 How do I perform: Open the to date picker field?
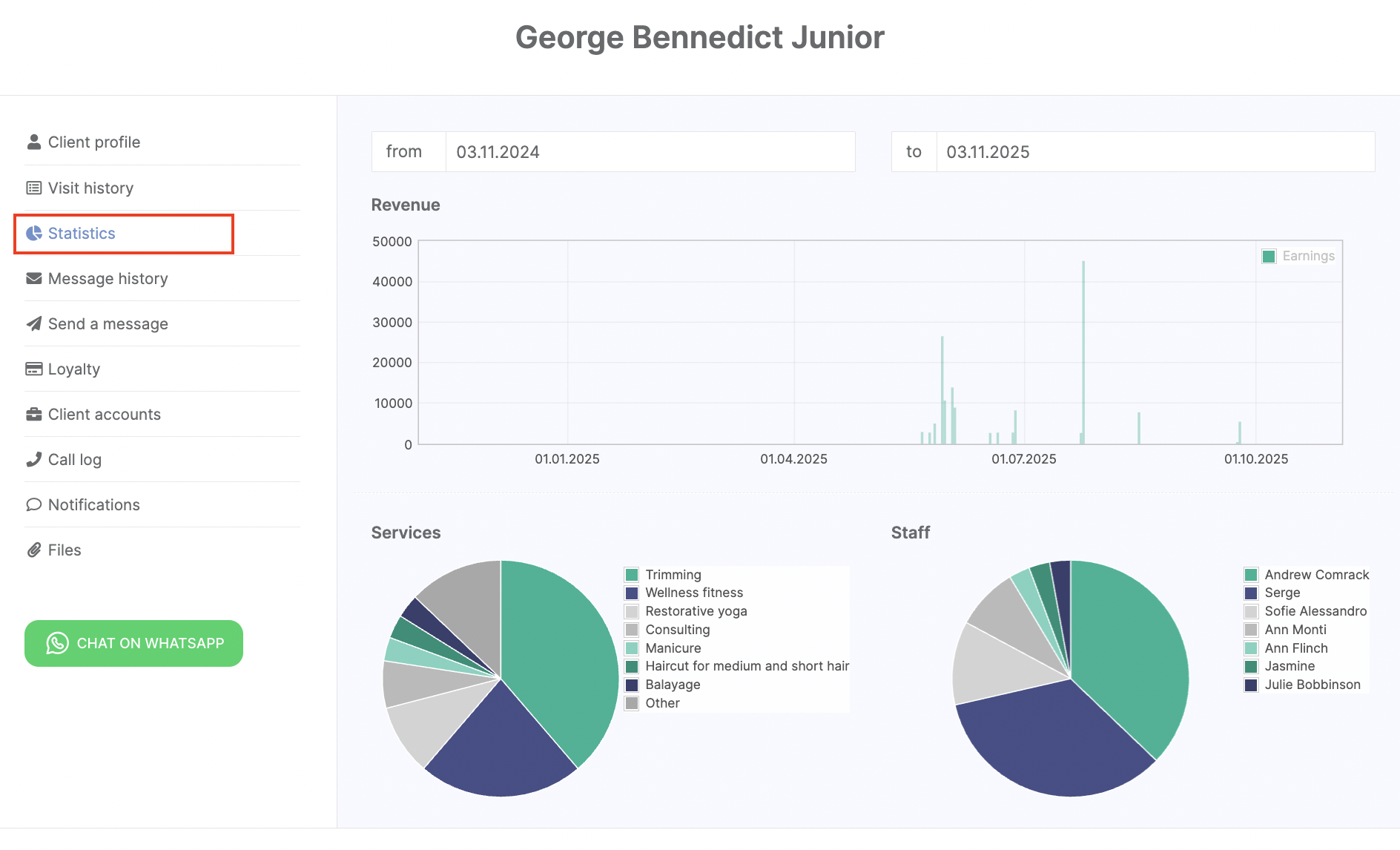[x=1155, y=152]
